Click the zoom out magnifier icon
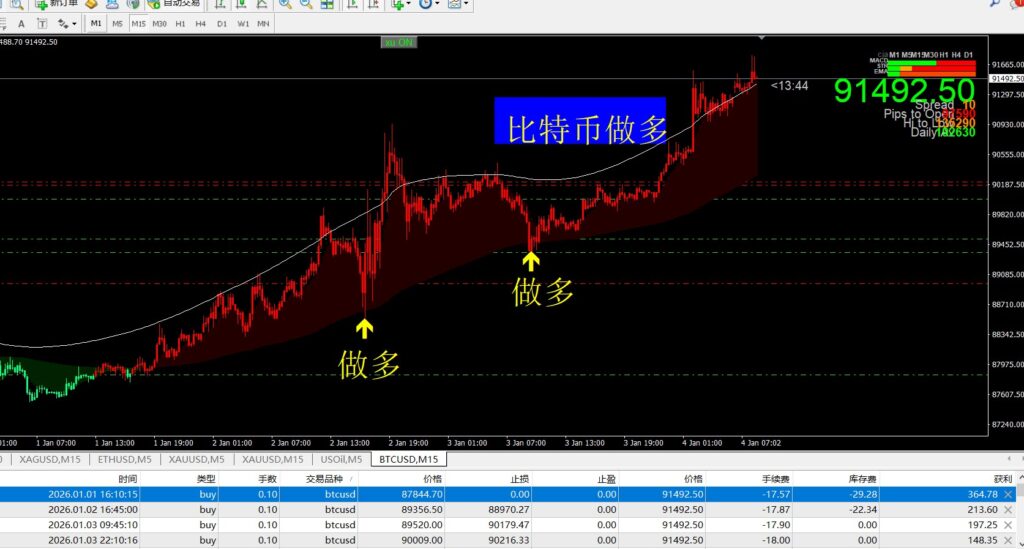Viewport: 1024px width, 549px height. pyautogui.click(x=307, y=4)
